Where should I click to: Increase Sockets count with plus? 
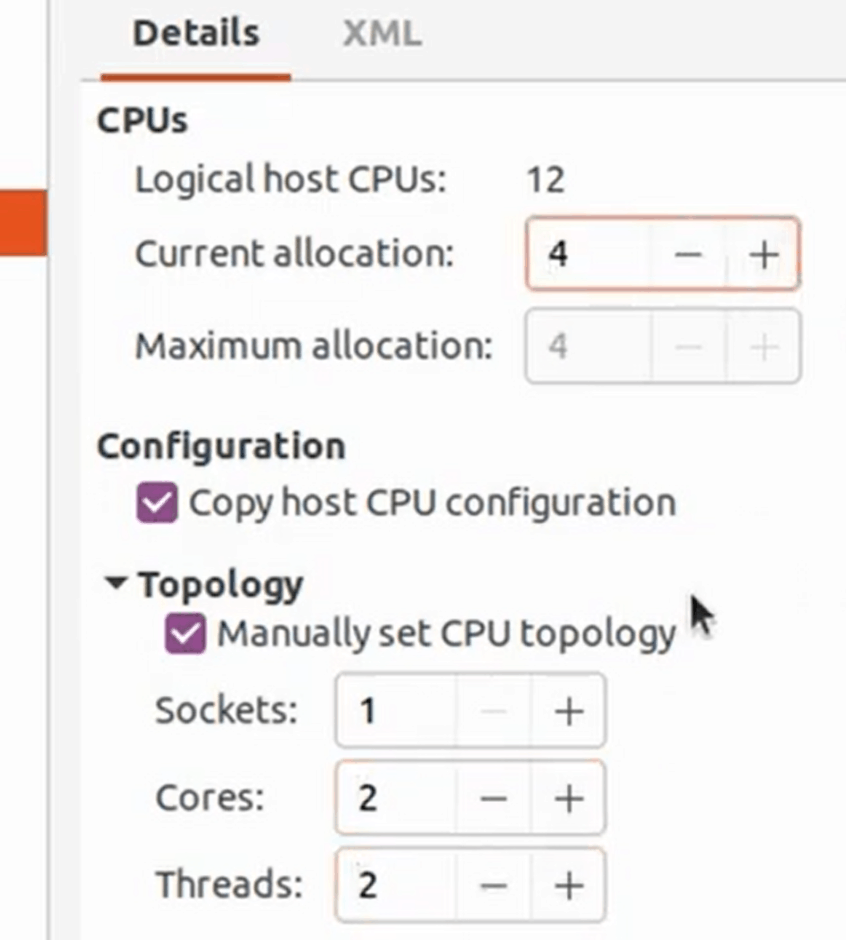[568, 711]
